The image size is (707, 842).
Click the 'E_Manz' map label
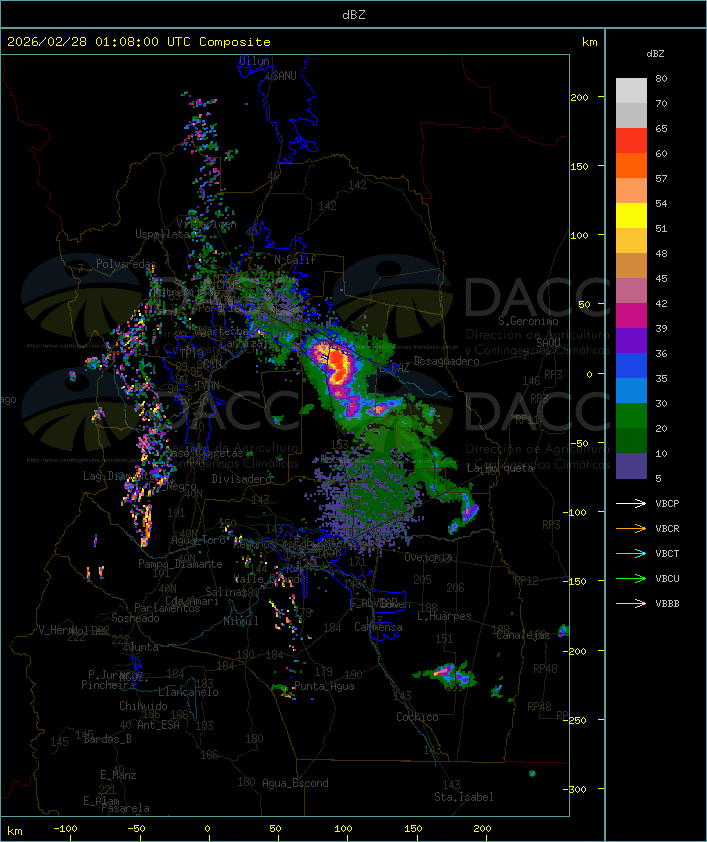(x=118, y=775)
